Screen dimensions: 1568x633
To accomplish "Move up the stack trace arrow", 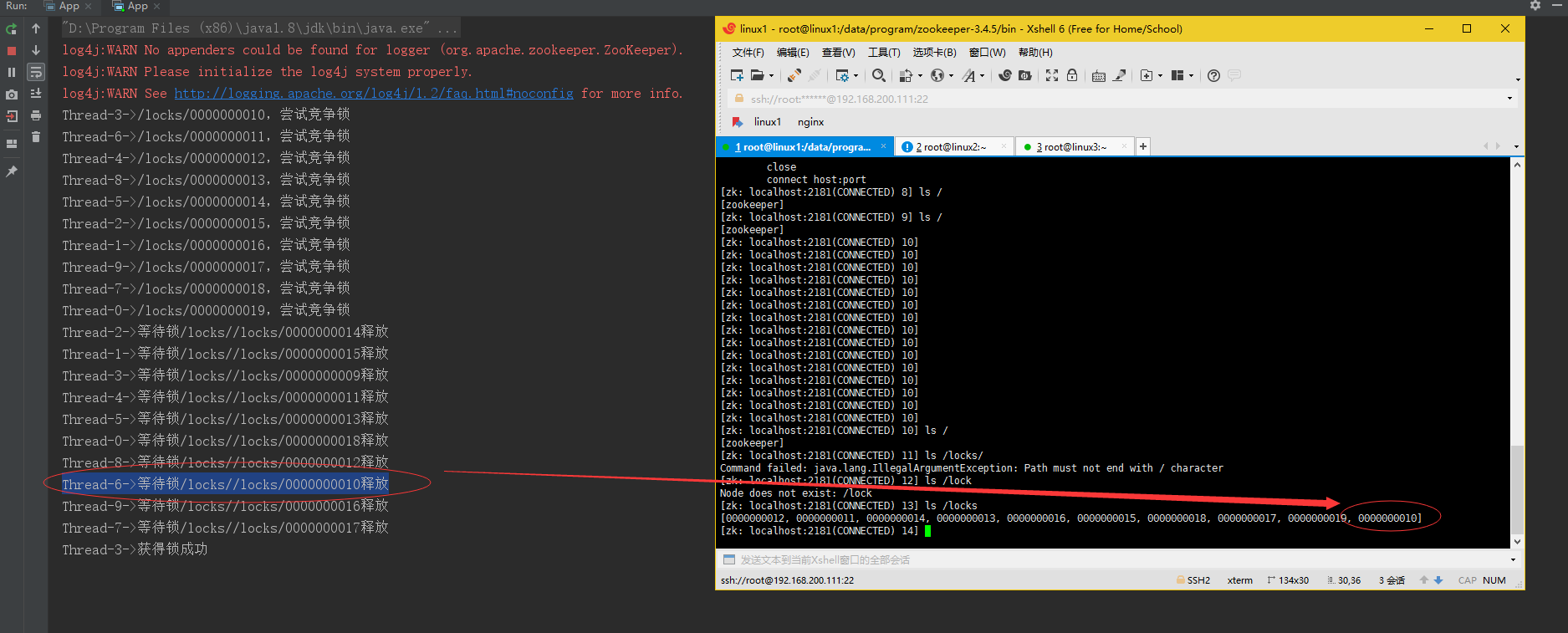I will [36, 29].
